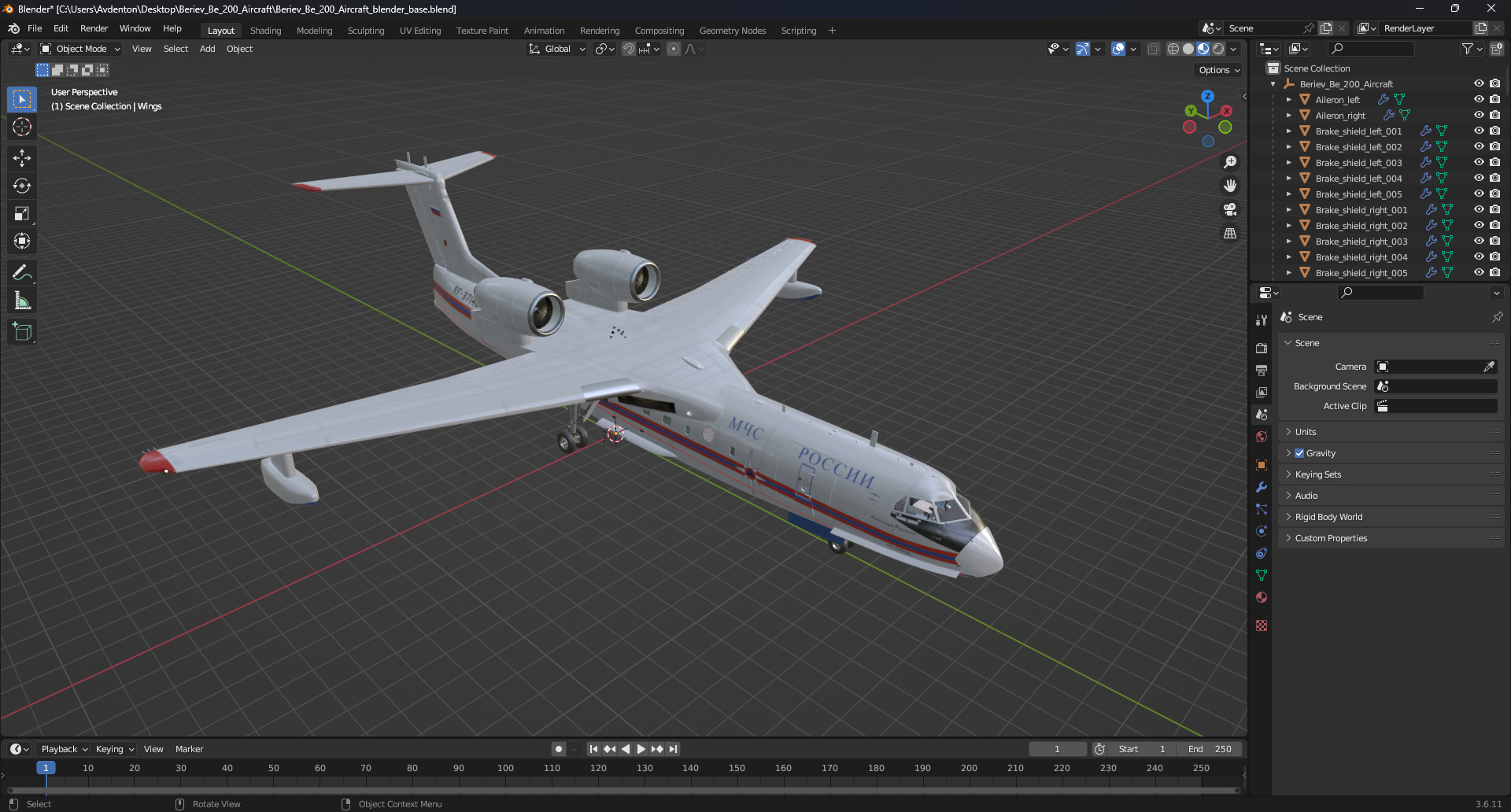Expand the Keying Sets panel
This screenshot has width=1511, height=812.
coord(1391,474)
